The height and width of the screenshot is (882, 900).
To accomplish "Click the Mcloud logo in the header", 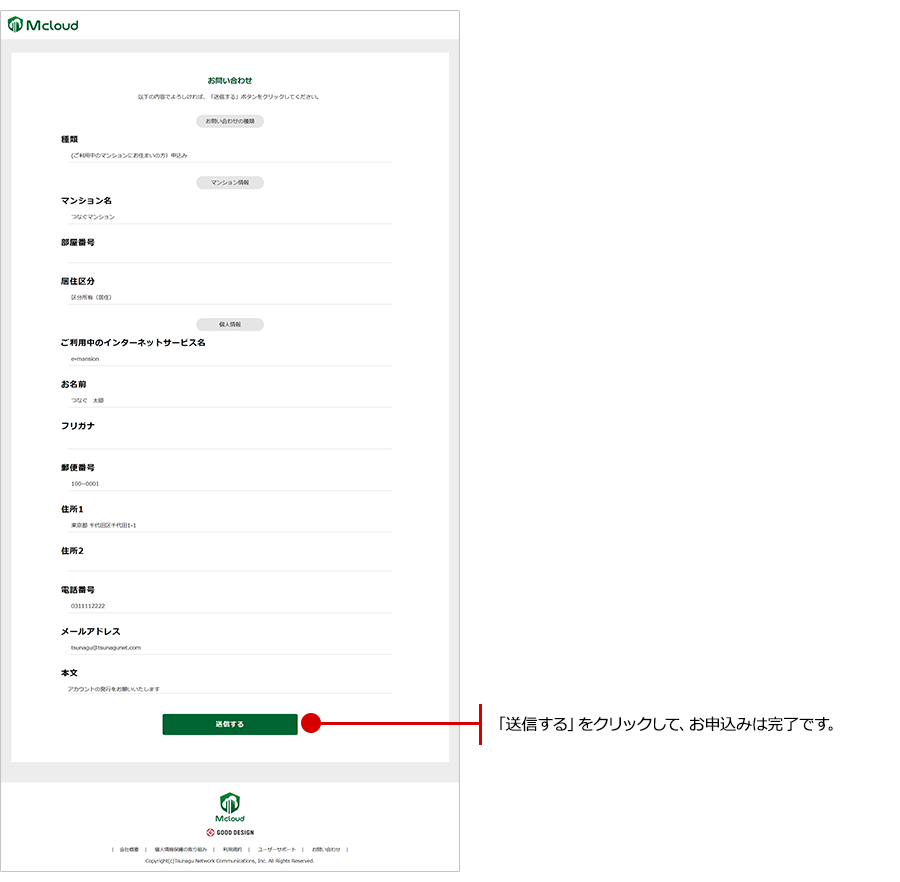I will pos(43,25).
